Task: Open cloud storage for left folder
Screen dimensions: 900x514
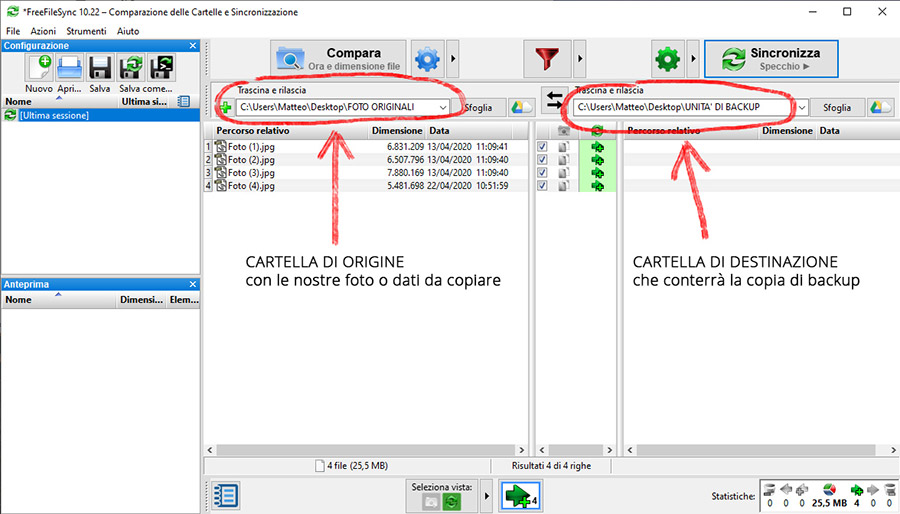Action: point(521,107)
